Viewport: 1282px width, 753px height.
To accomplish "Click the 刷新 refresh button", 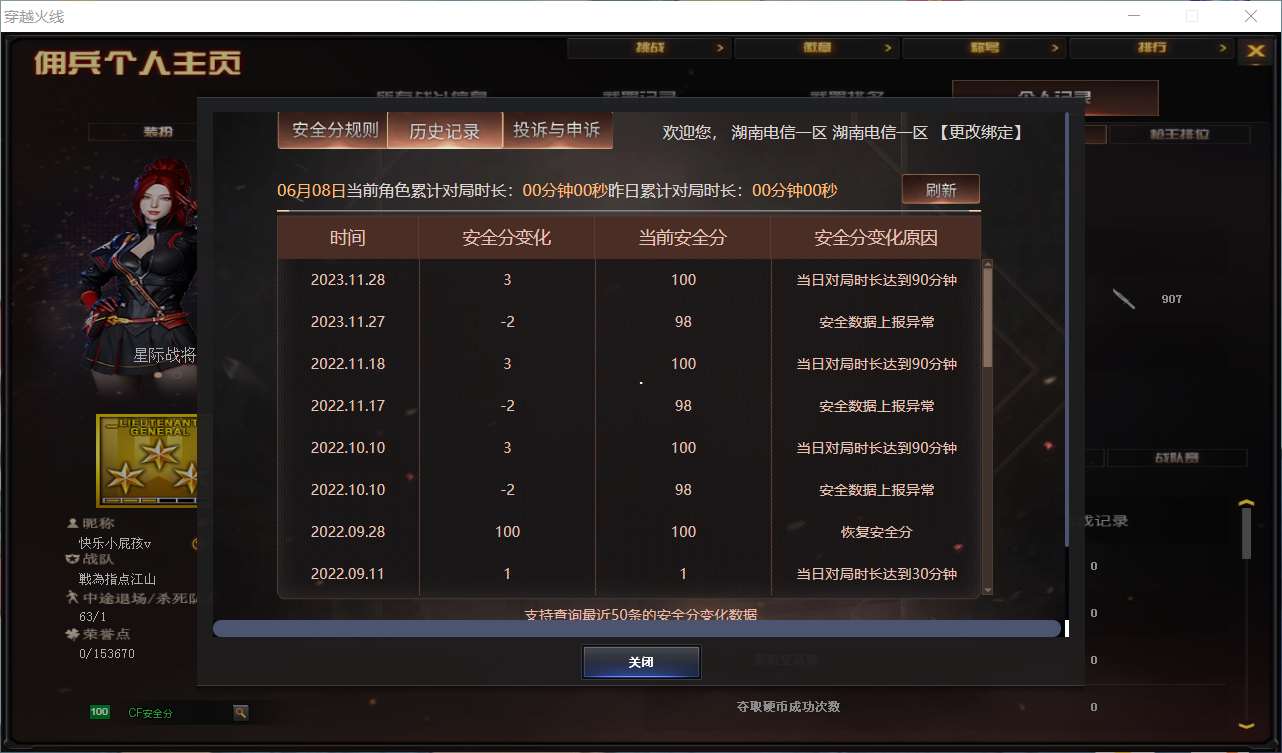I will click(940, 189).
